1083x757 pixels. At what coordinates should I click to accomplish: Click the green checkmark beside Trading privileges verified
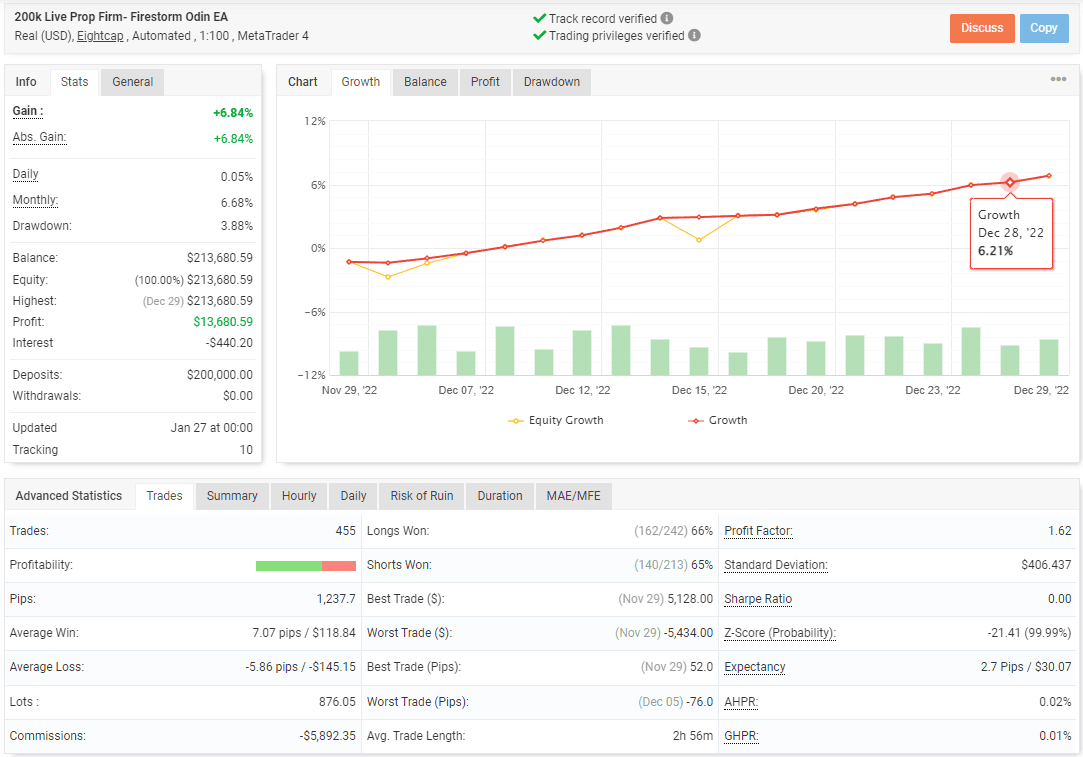[x=540, y=34]
